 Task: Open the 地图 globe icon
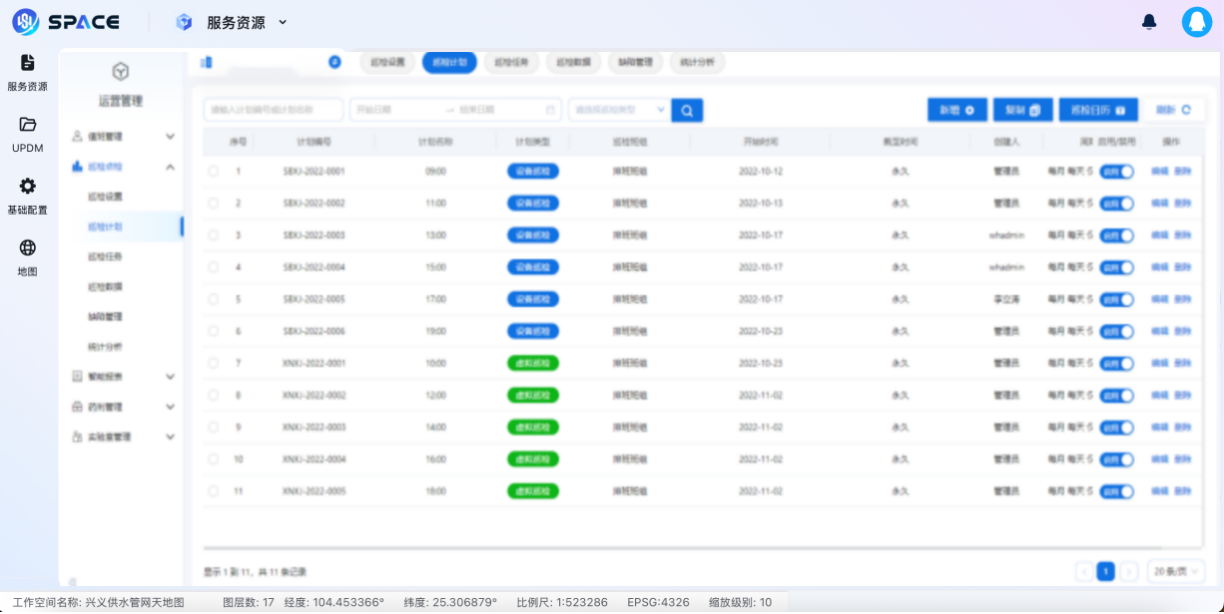click(27, 258)
